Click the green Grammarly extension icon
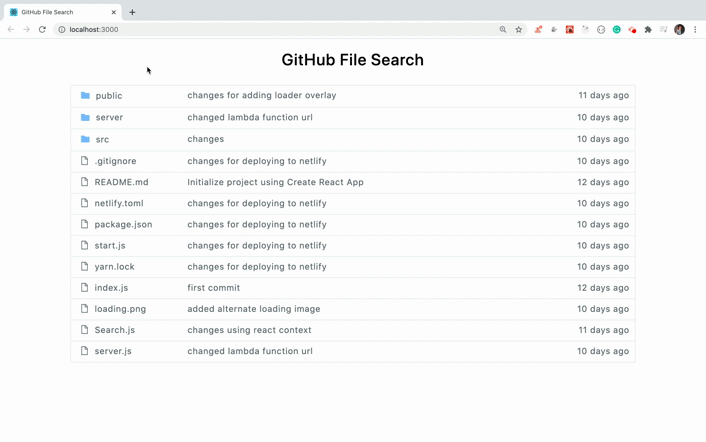This screenshot has width=706, height=442. 617,30
